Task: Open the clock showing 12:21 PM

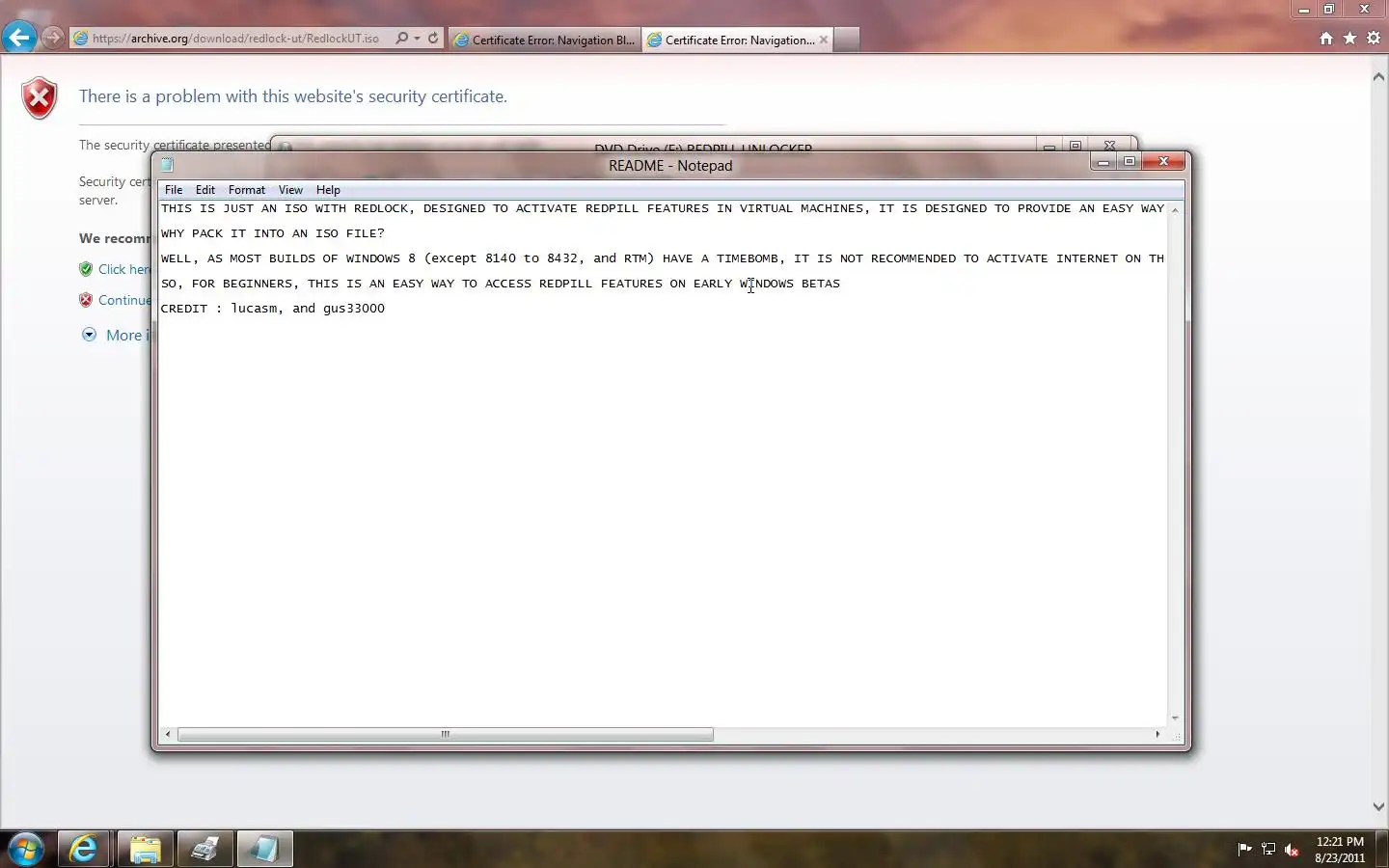Action: [1340, 850]
